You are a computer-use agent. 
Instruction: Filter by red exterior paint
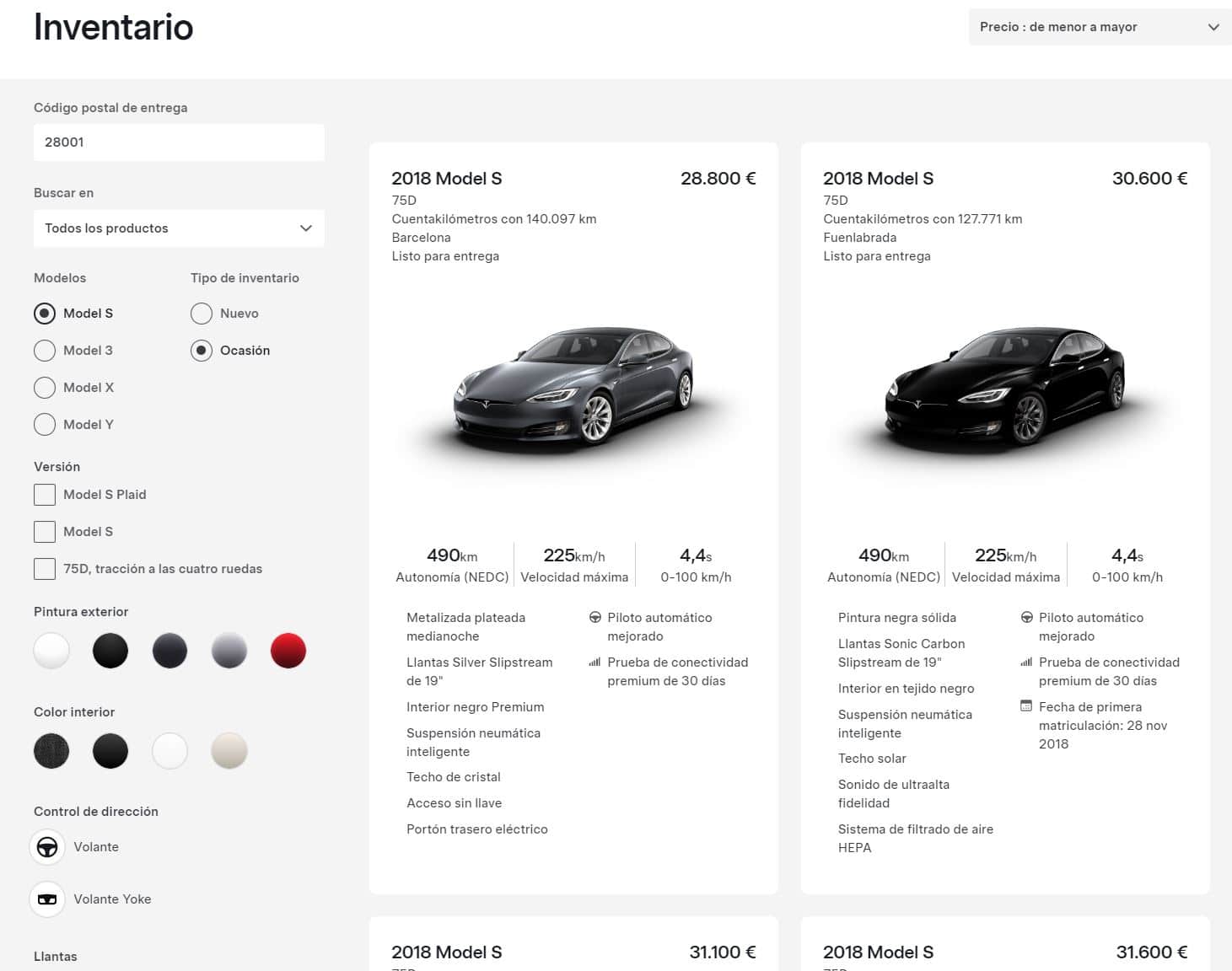[x=288, y=651]
